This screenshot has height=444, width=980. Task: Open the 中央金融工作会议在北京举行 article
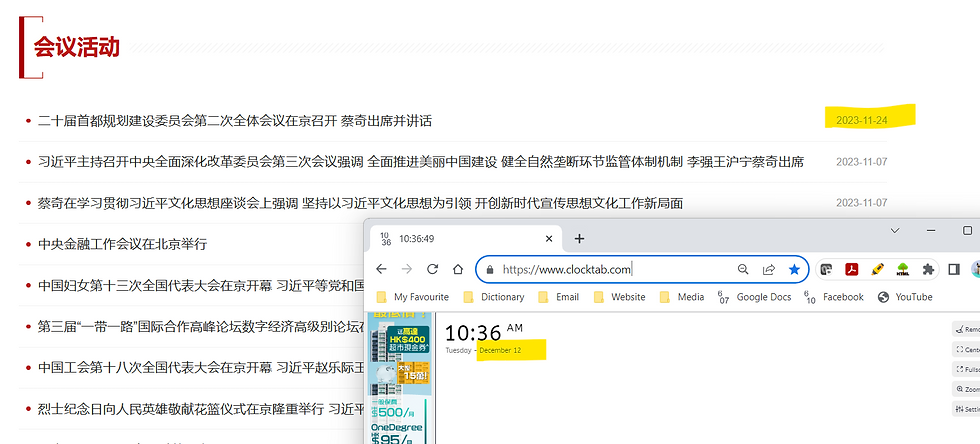122,244
